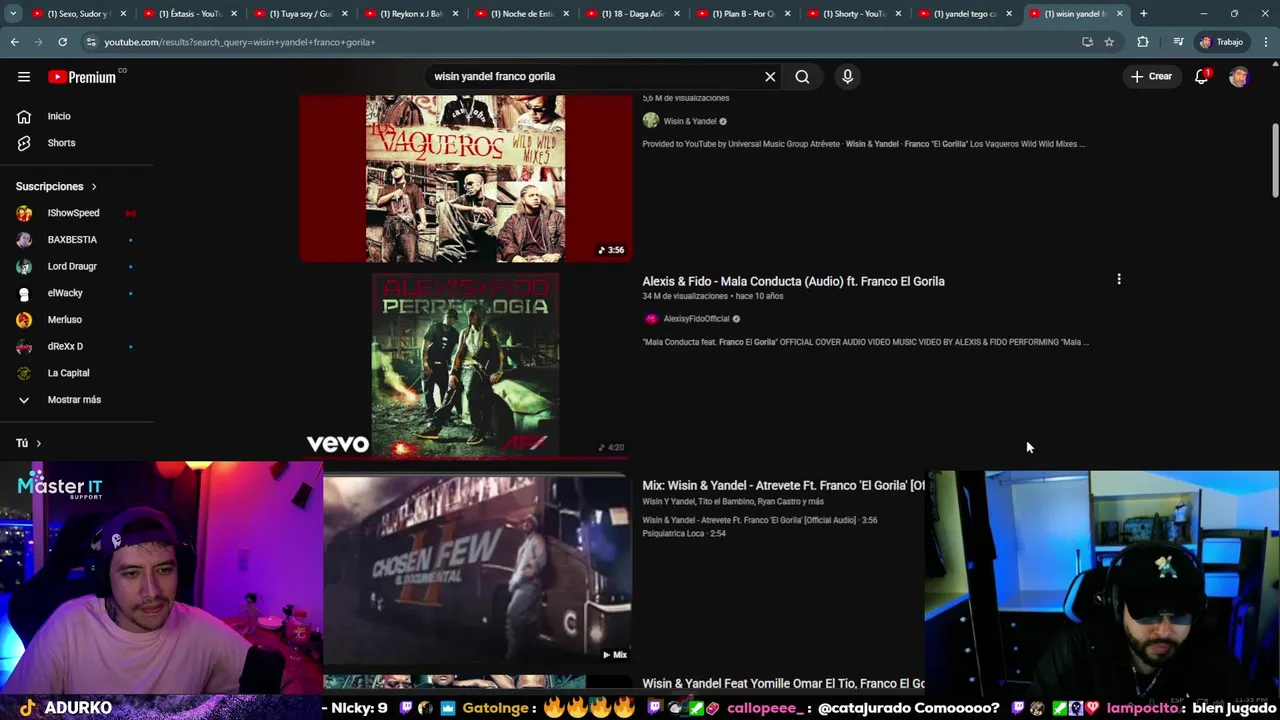The width and height of the screenshot is (1280, 720).
Task: Switch to the Éxtasis - YouTube tab
Action: click(189, 14)
